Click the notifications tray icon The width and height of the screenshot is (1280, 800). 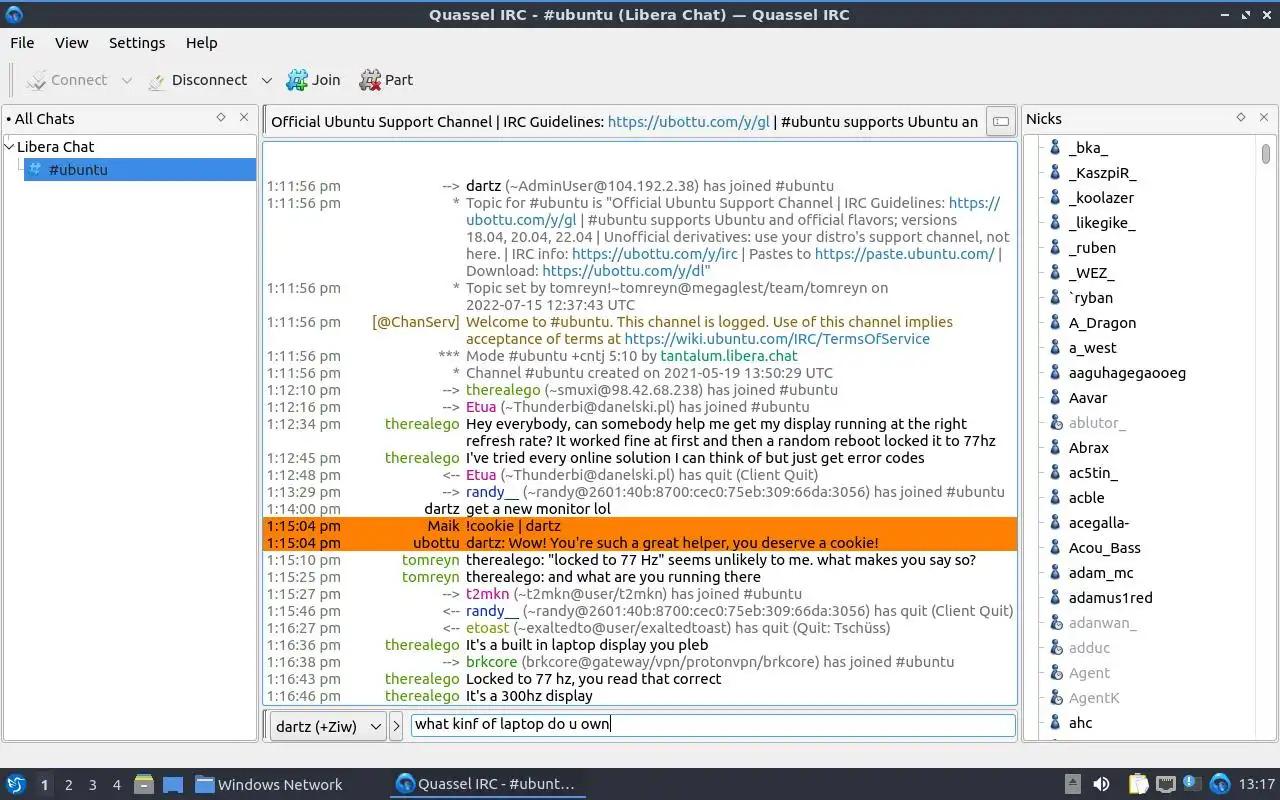(1192, 784)
